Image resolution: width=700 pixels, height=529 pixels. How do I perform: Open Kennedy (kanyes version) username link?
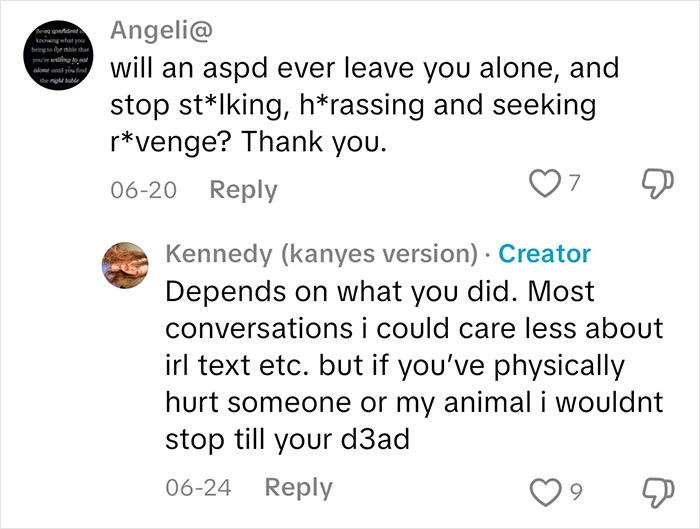pos(320,254)
